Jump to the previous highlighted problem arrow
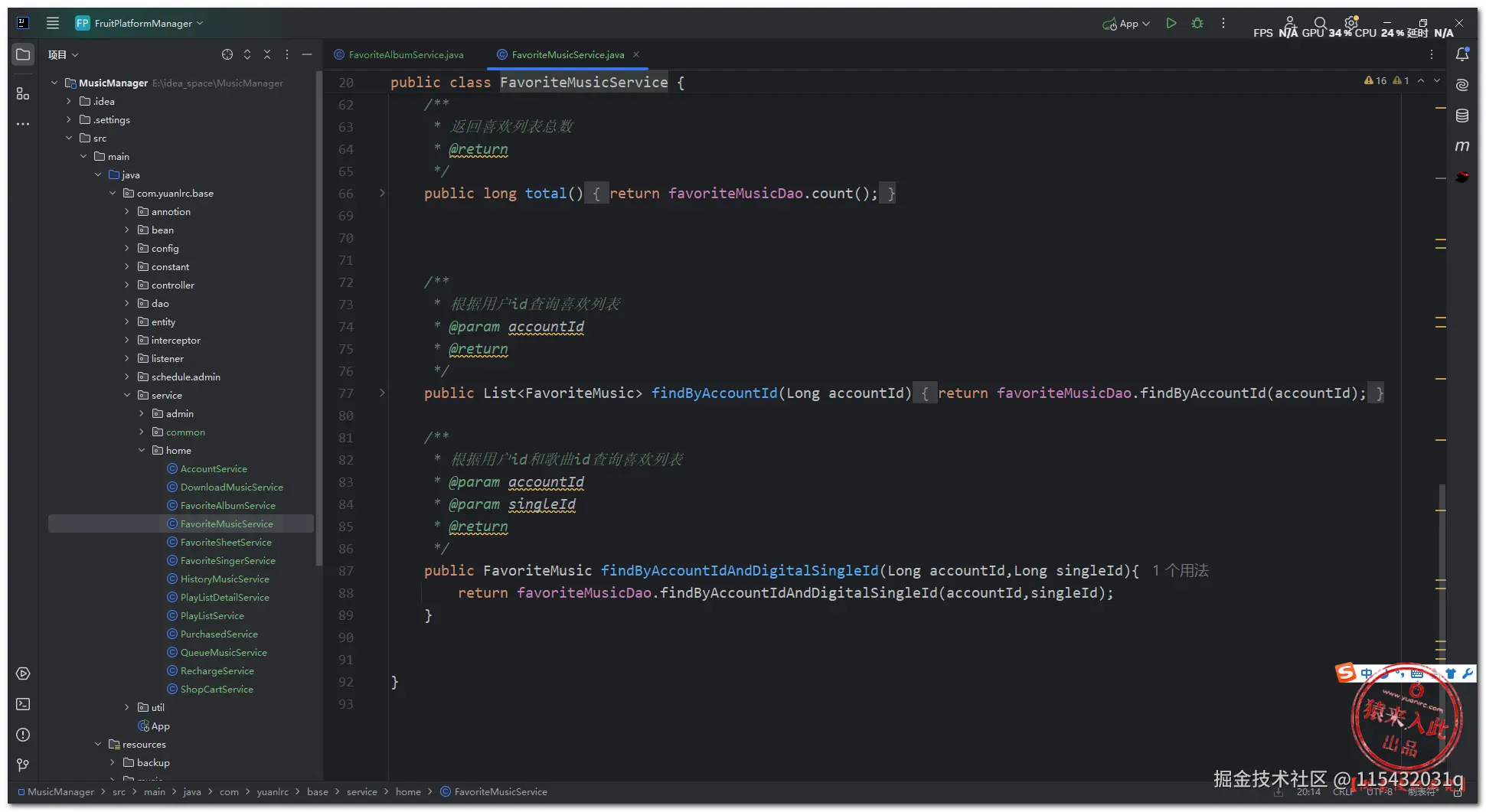 1421,80
